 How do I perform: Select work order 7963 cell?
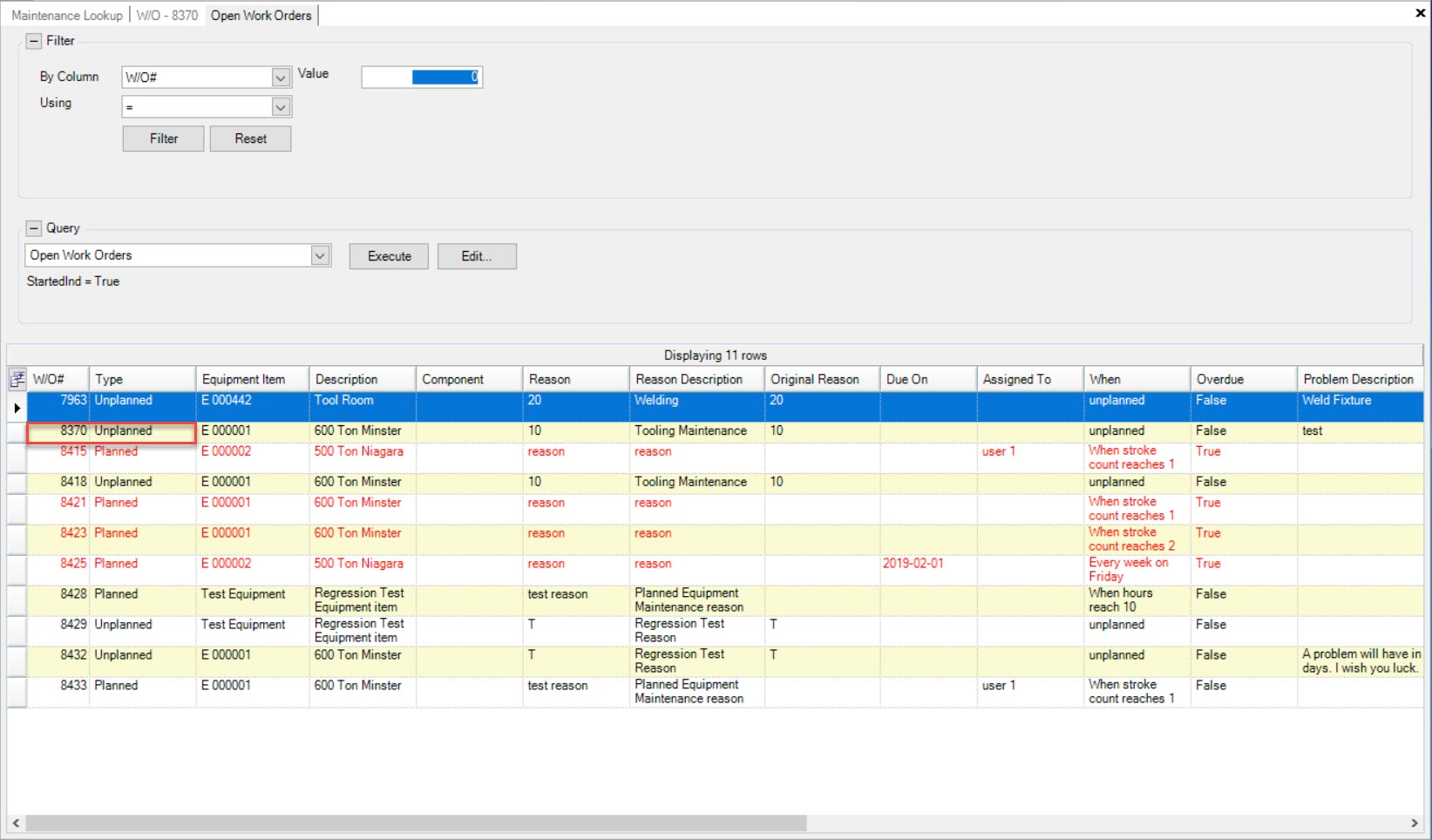click(58, 406)
